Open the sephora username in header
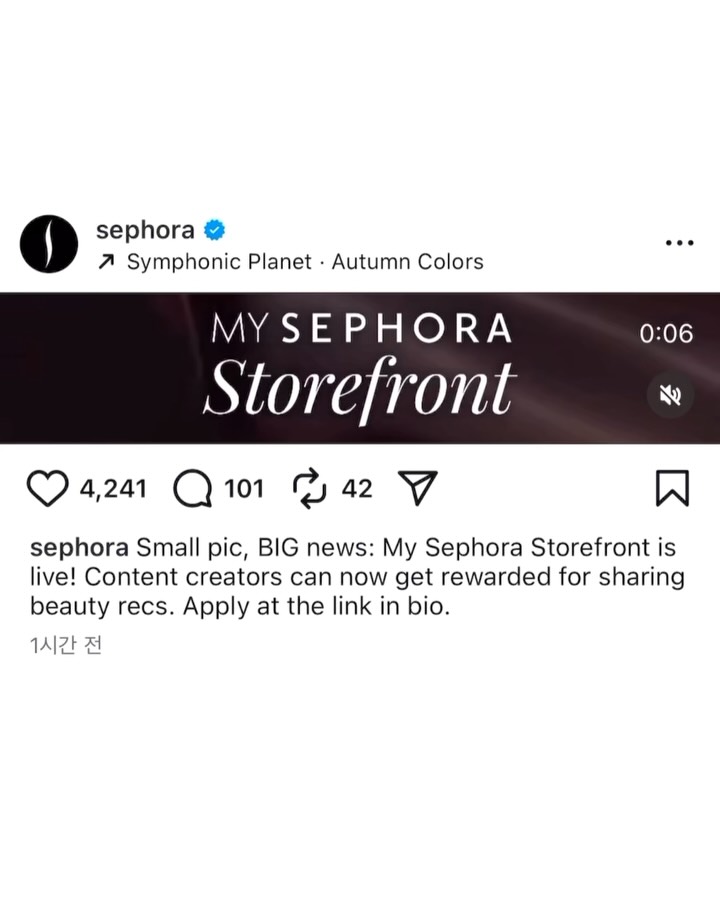The width and height of the screenshot is (720, 900). pos(145,230)
